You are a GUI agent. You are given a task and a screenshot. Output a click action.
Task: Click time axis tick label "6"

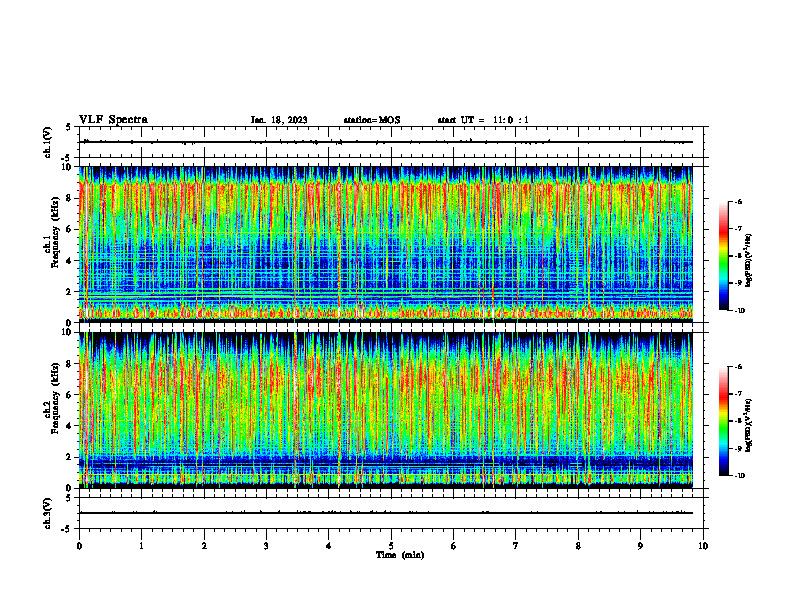point(454,546)
